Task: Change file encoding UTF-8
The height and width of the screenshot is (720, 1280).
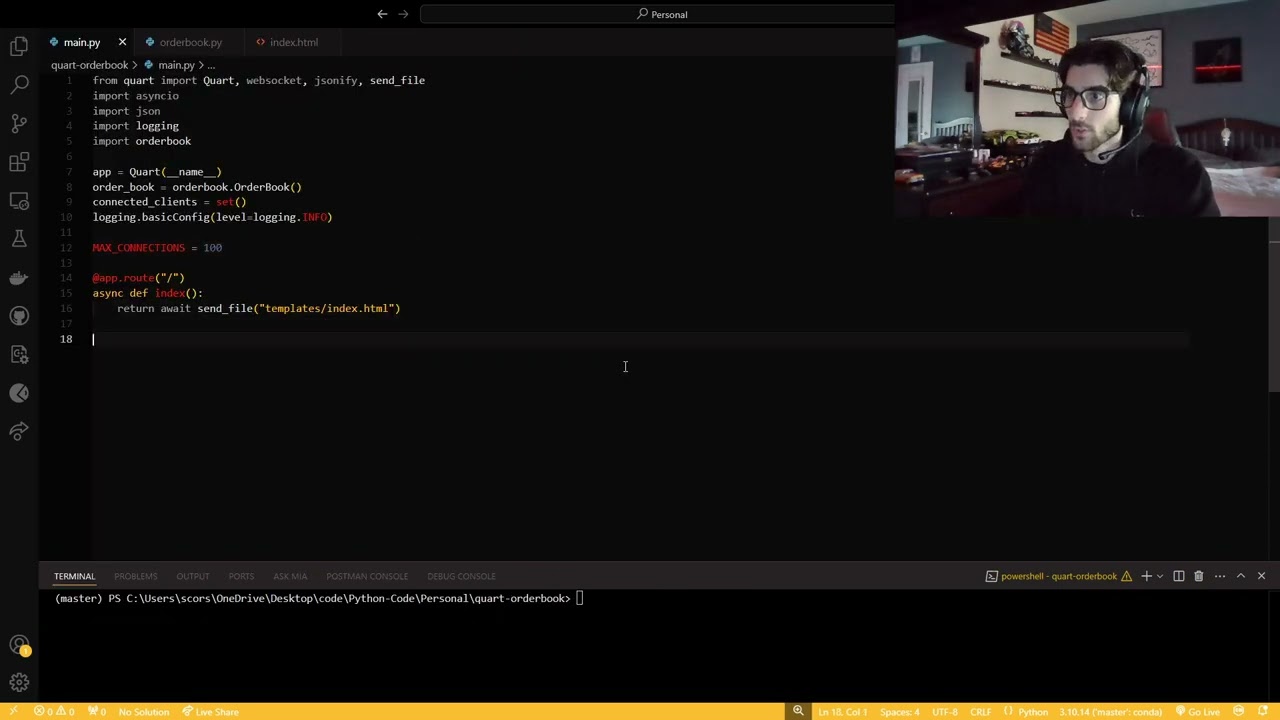Action: click(944, 712)
